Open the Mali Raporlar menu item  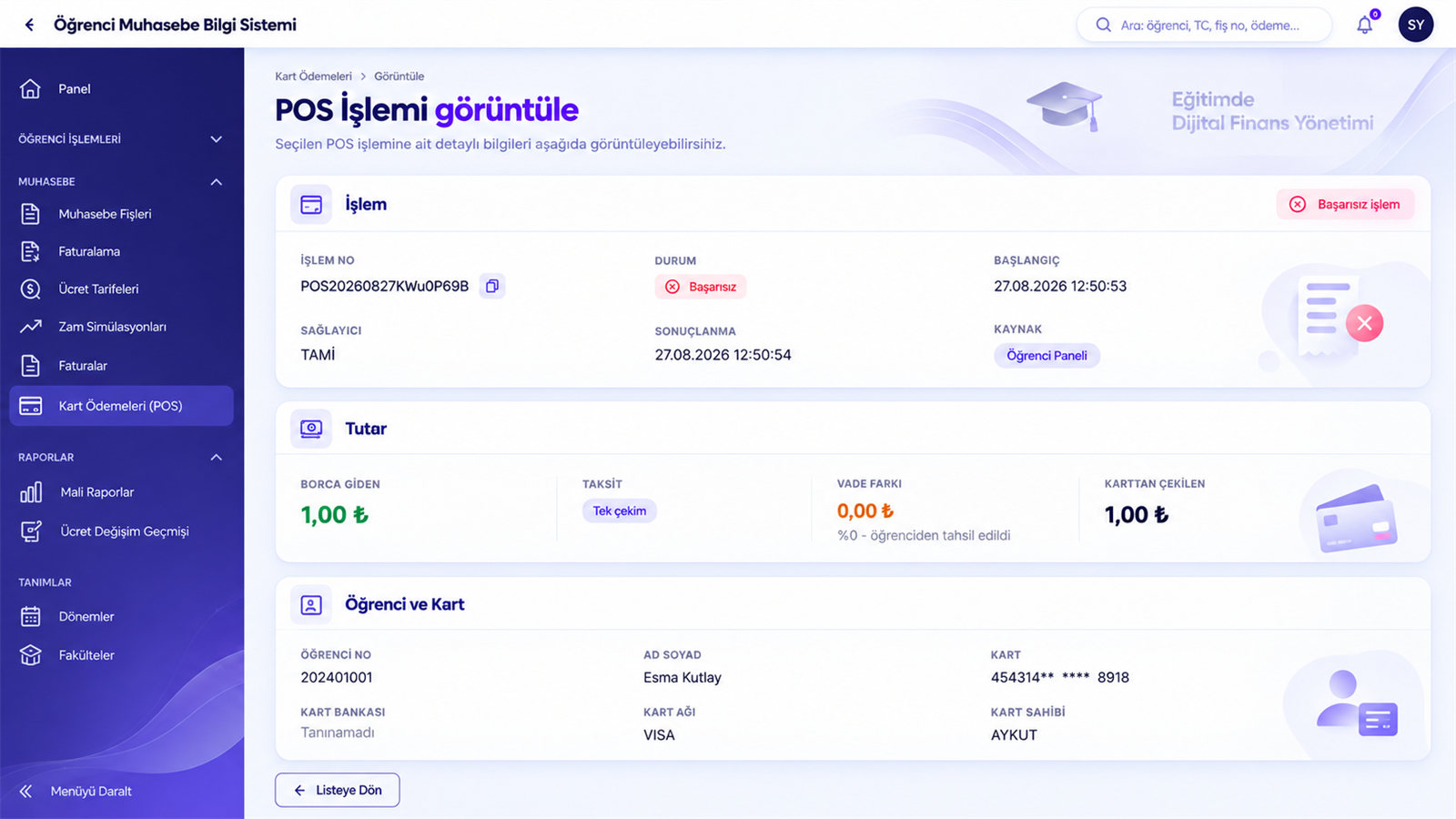click(121, 492)
